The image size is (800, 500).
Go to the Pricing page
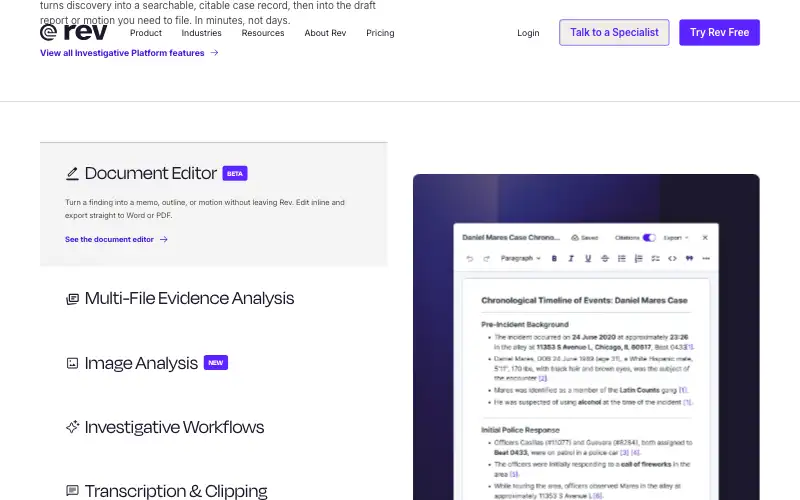(x=380, y=33)
